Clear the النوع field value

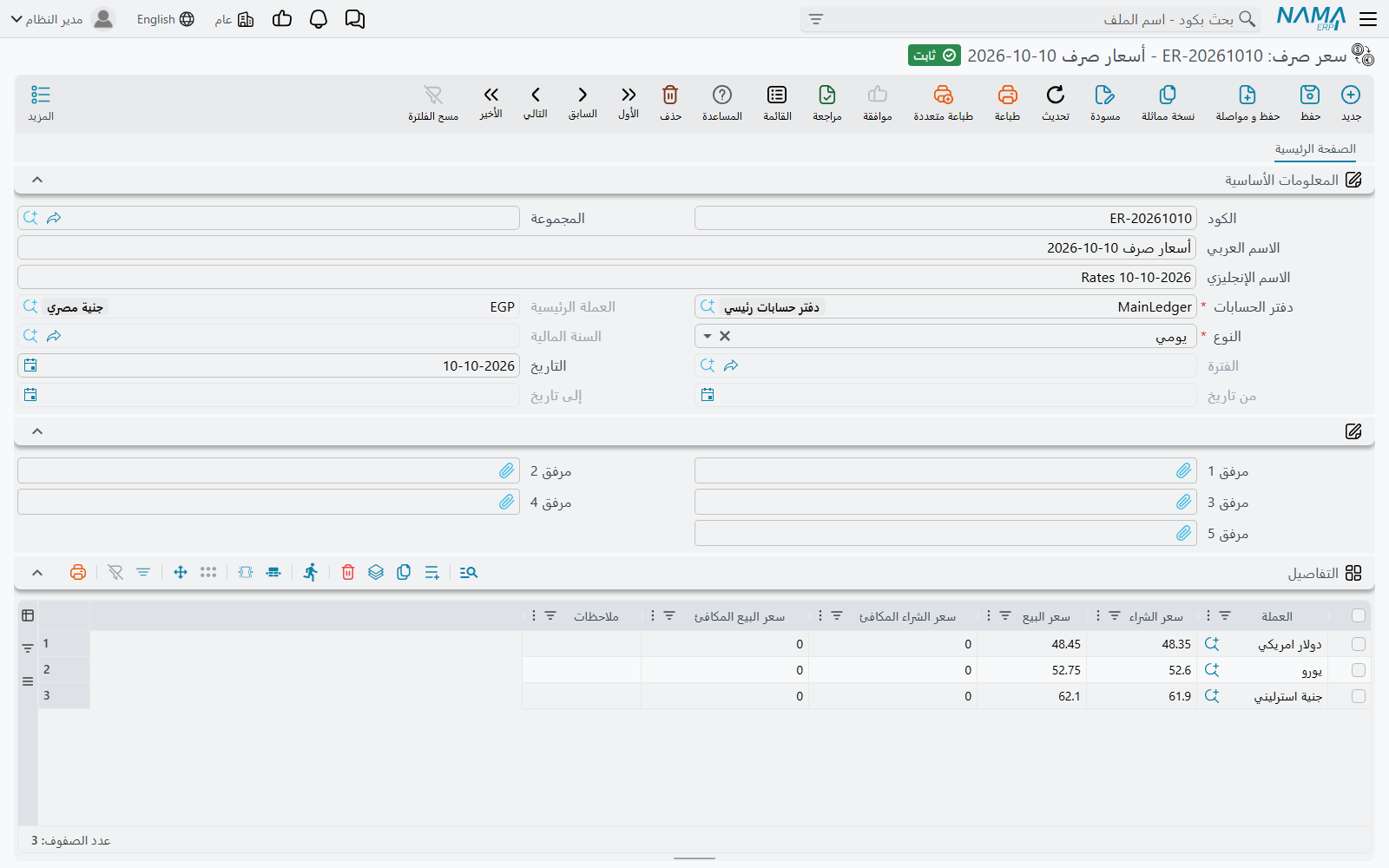tap(725, 336)
